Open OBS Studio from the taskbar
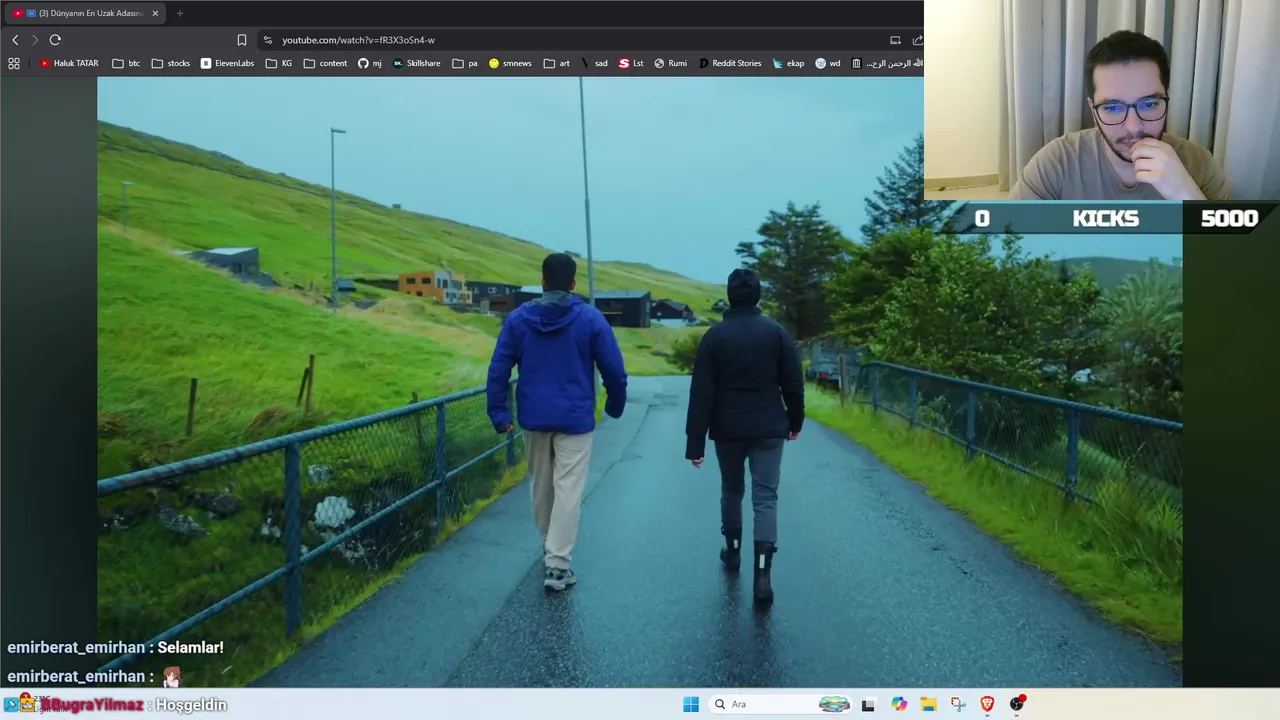Viewport: 1280px width, 720px height. (1017, 704)
